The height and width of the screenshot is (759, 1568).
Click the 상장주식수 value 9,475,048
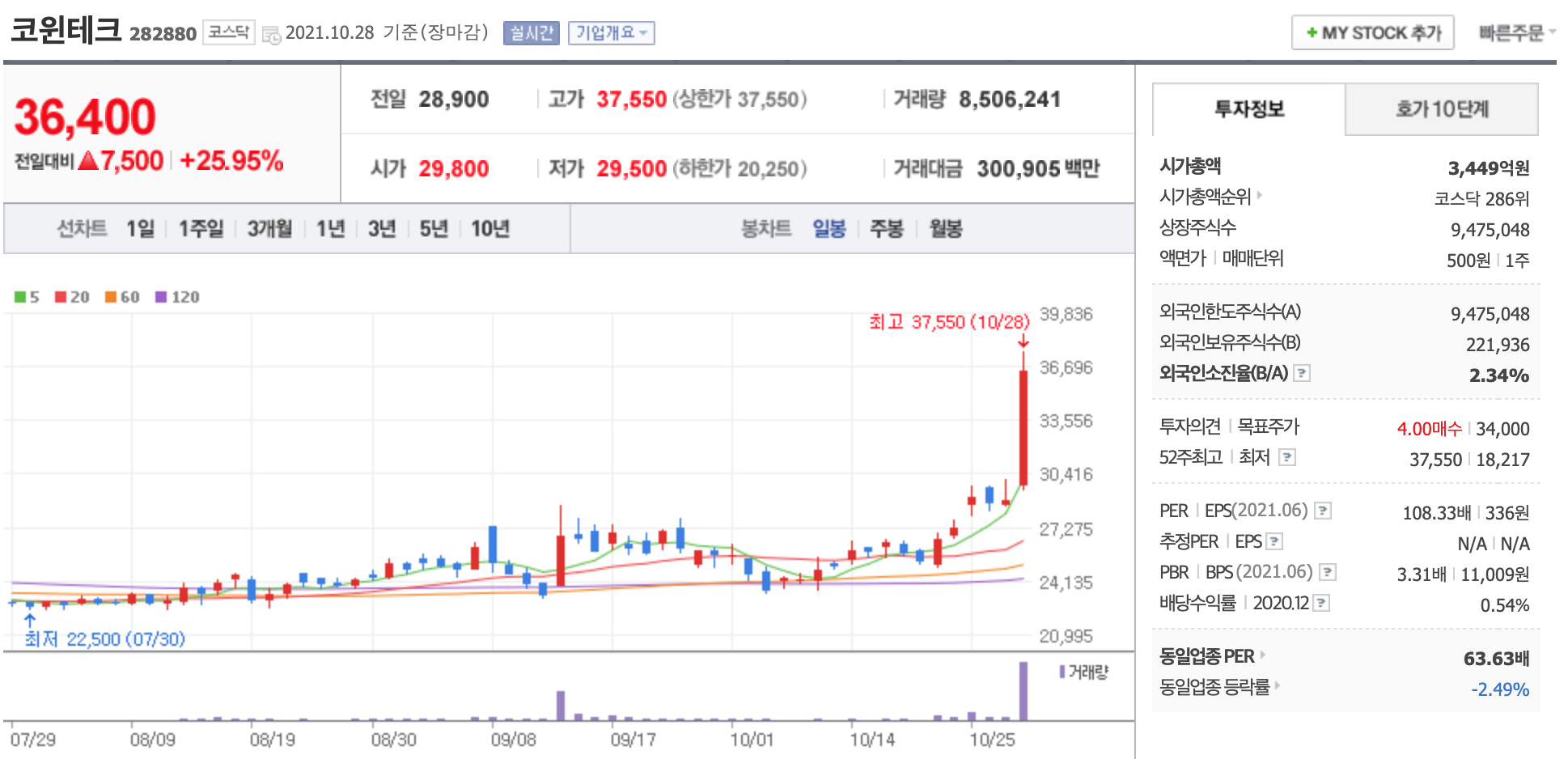pos(1490,230)
